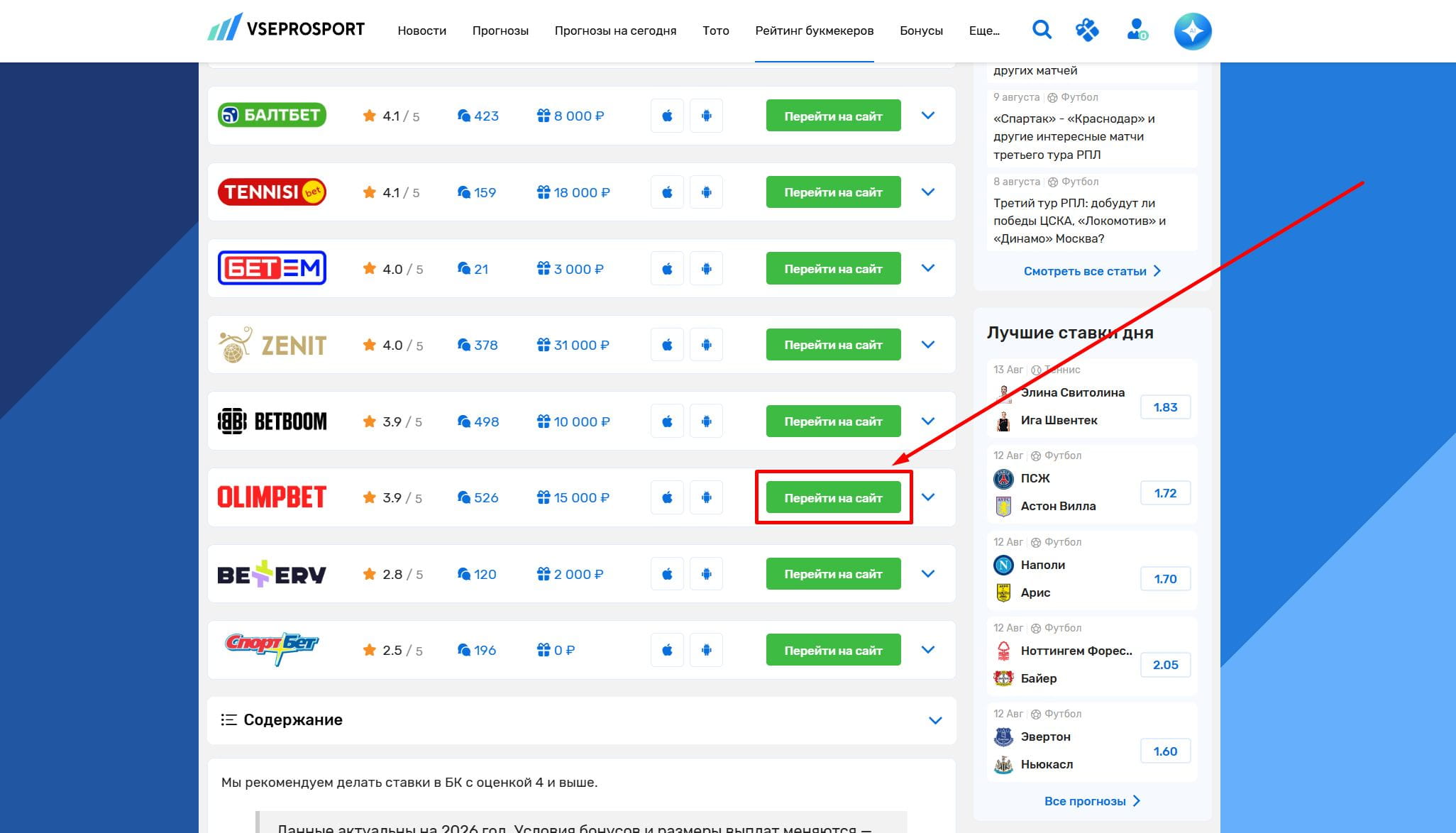Expand the Балтбет row details
Screen dimensions: 1456x833
pyautogui.click(x=928, y=116)
